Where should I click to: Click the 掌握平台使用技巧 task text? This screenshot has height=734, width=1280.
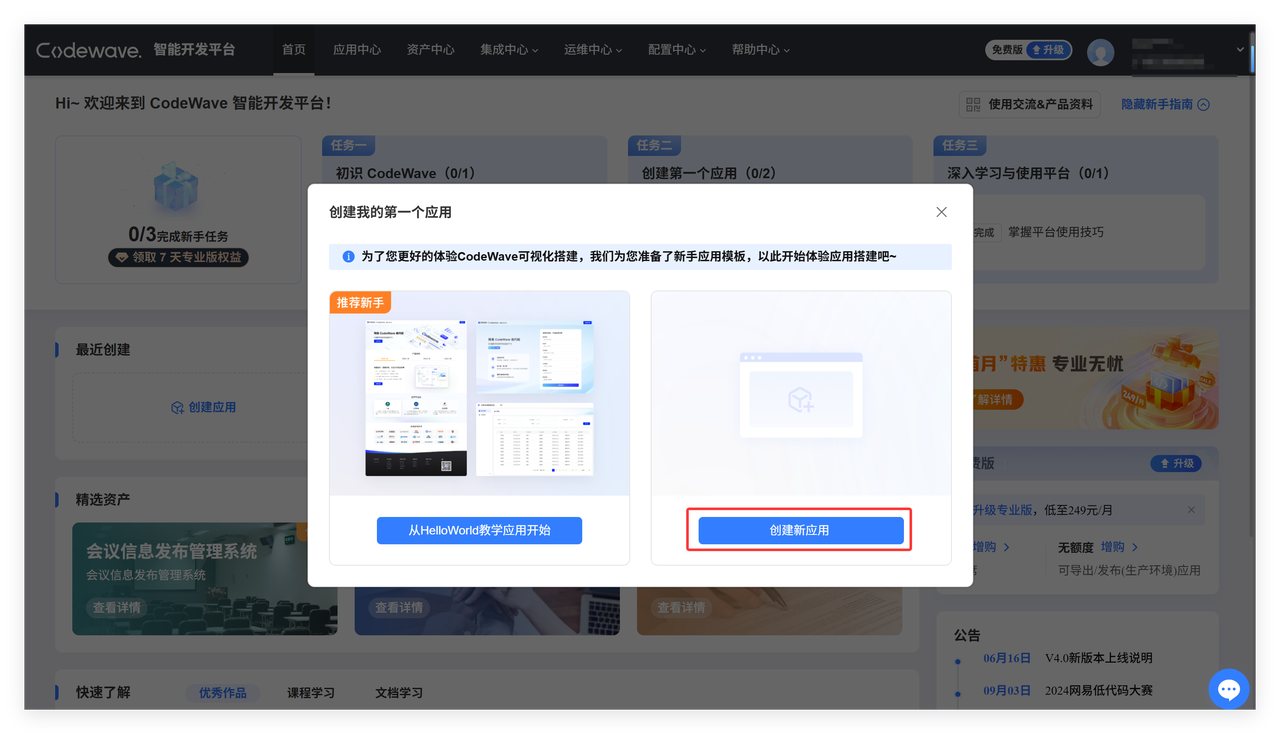pyautogui.click(x=1056, y=232)
